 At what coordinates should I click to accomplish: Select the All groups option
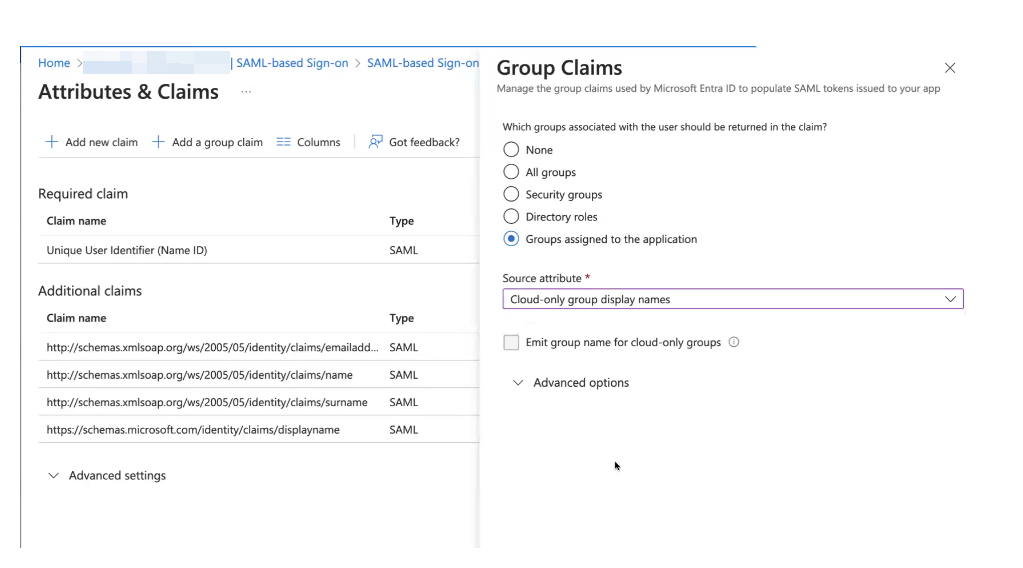pos(511,172)
